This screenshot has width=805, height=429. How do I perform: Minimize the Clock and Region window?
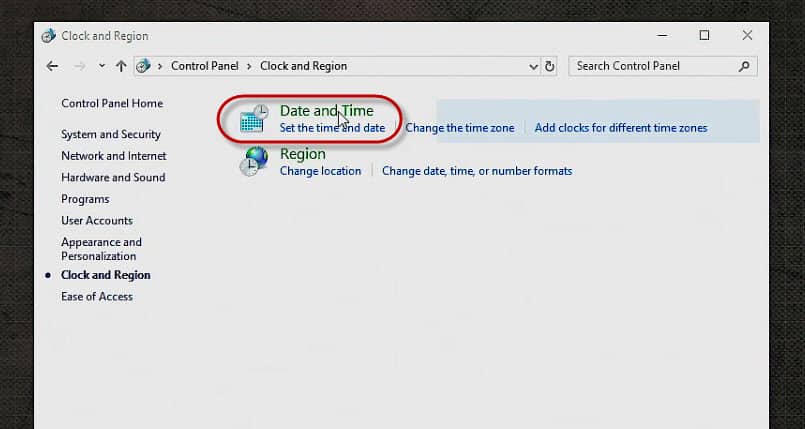pyautogui.click(x=662, y=35)
